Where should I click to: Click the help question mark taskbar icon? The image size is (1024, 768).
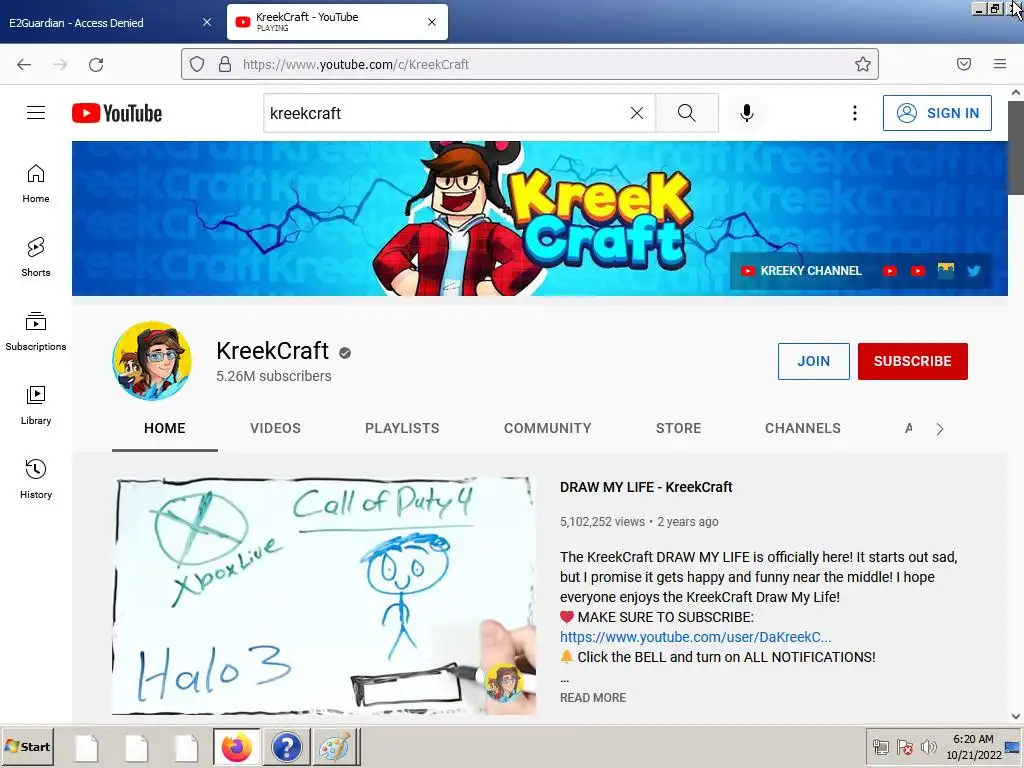pyautogui.click(x=286, y=747)
